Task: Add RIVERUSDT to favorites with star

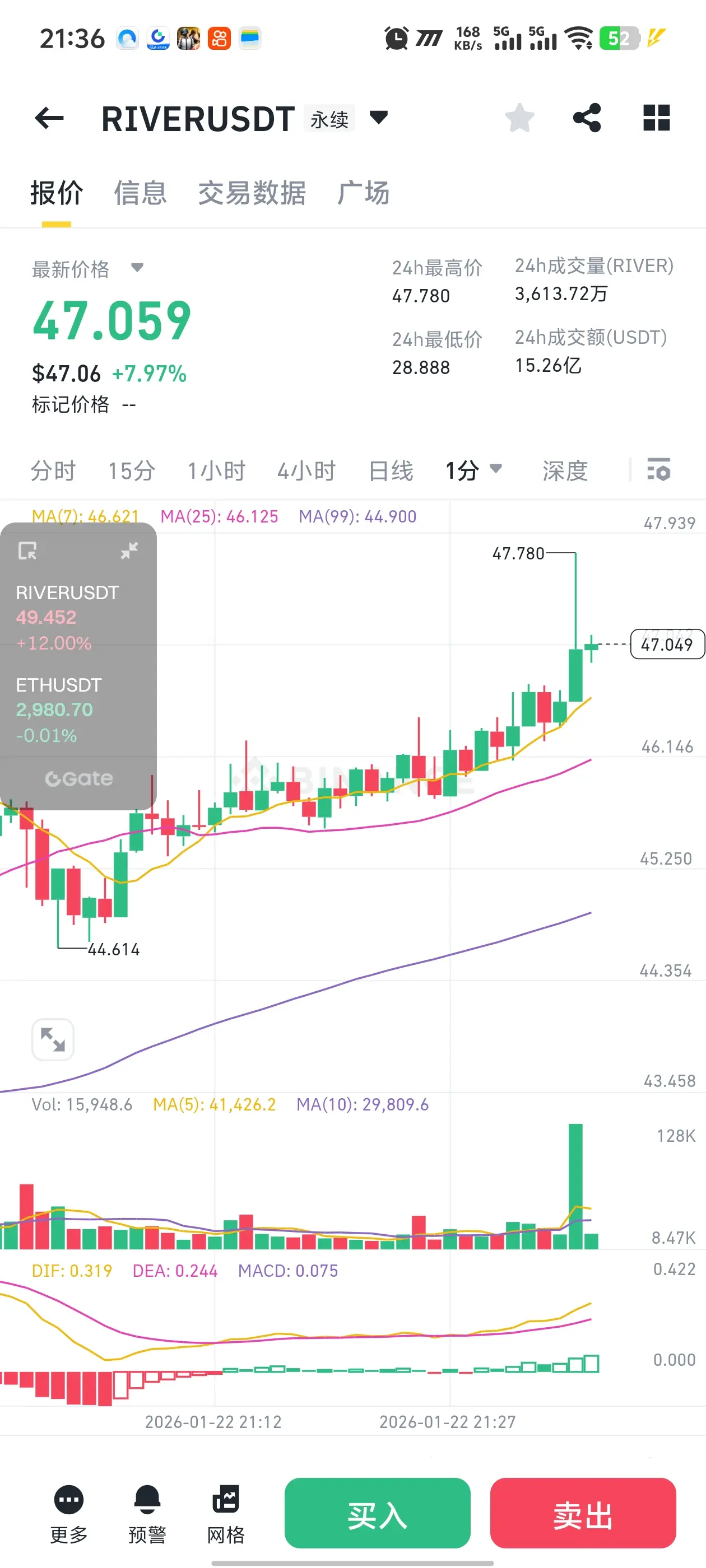Action: [x=519, y=118]
